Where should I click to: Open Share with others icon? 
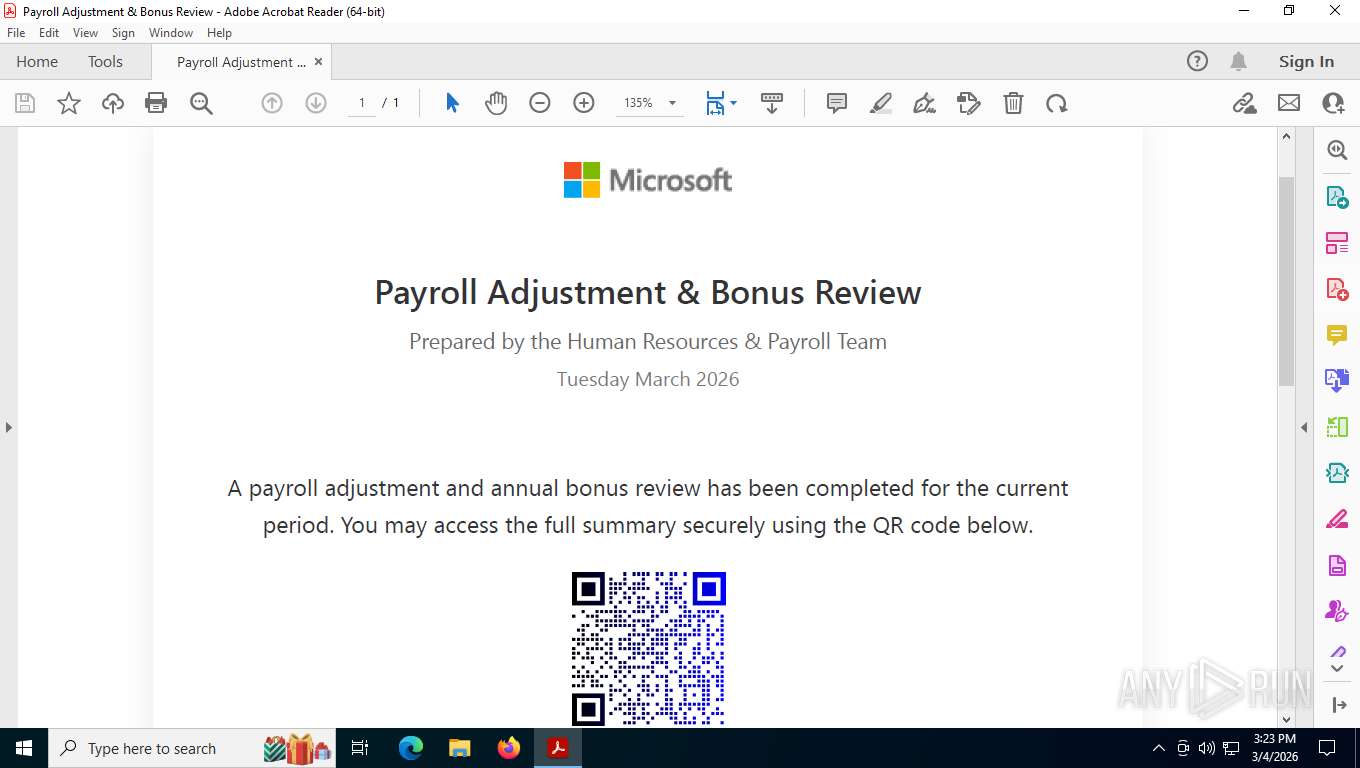1333,103
